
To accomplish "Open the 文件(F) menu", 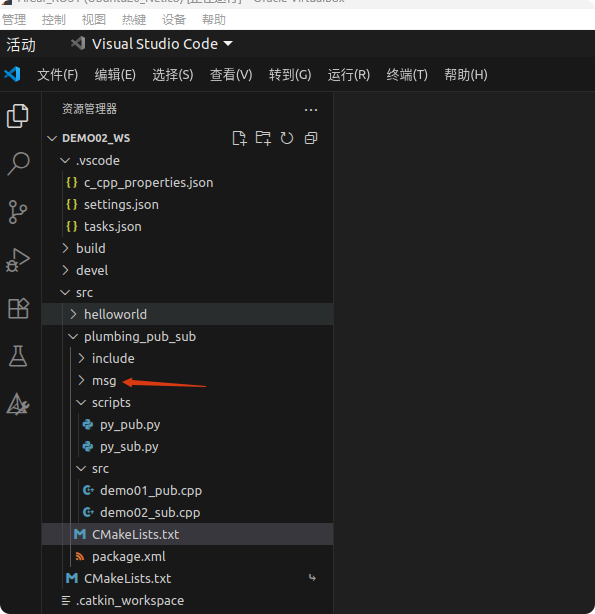I will click(x=58, y=74).
